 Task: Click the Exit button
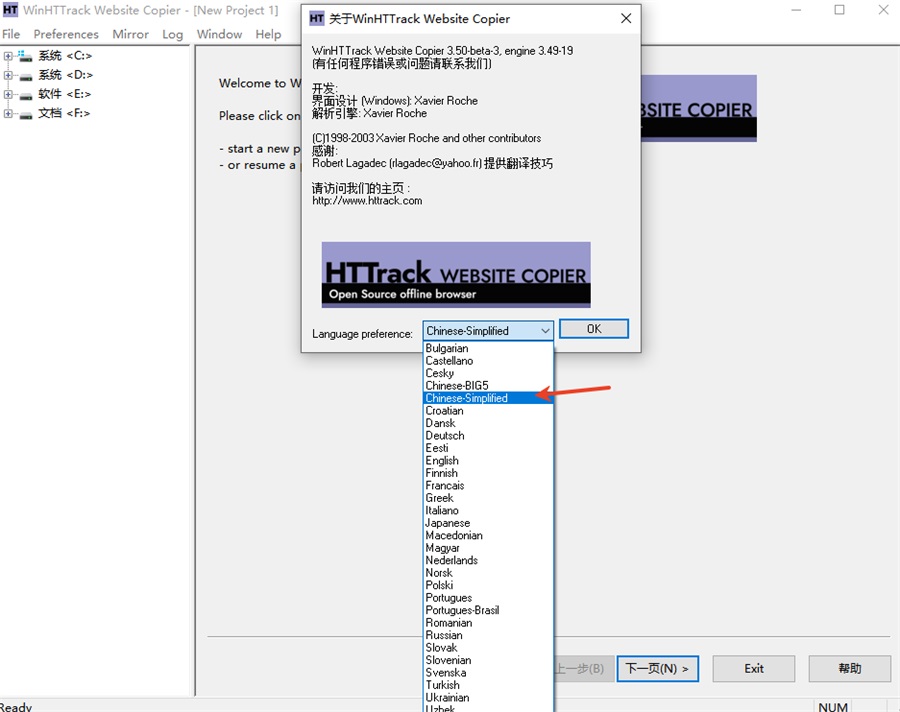[754, 668]
